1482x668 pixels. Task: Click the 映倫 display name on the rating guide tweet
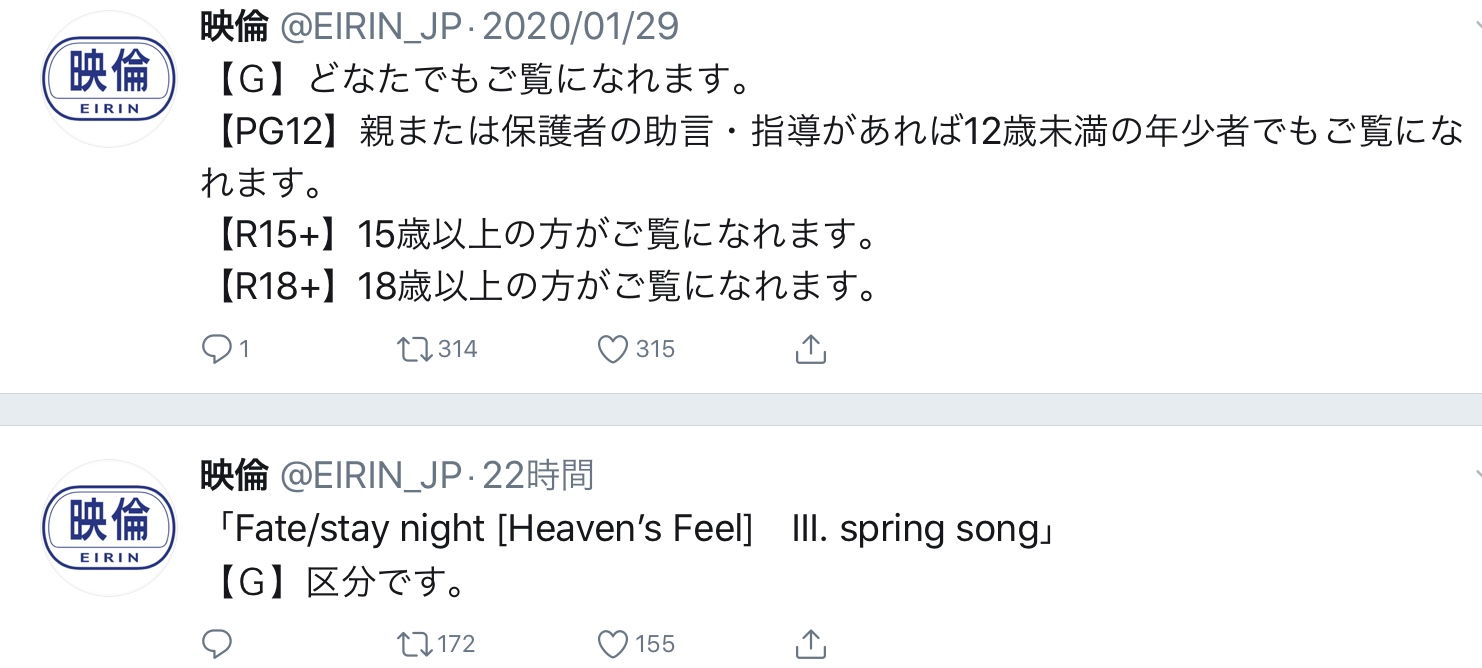tap(234, 27)
